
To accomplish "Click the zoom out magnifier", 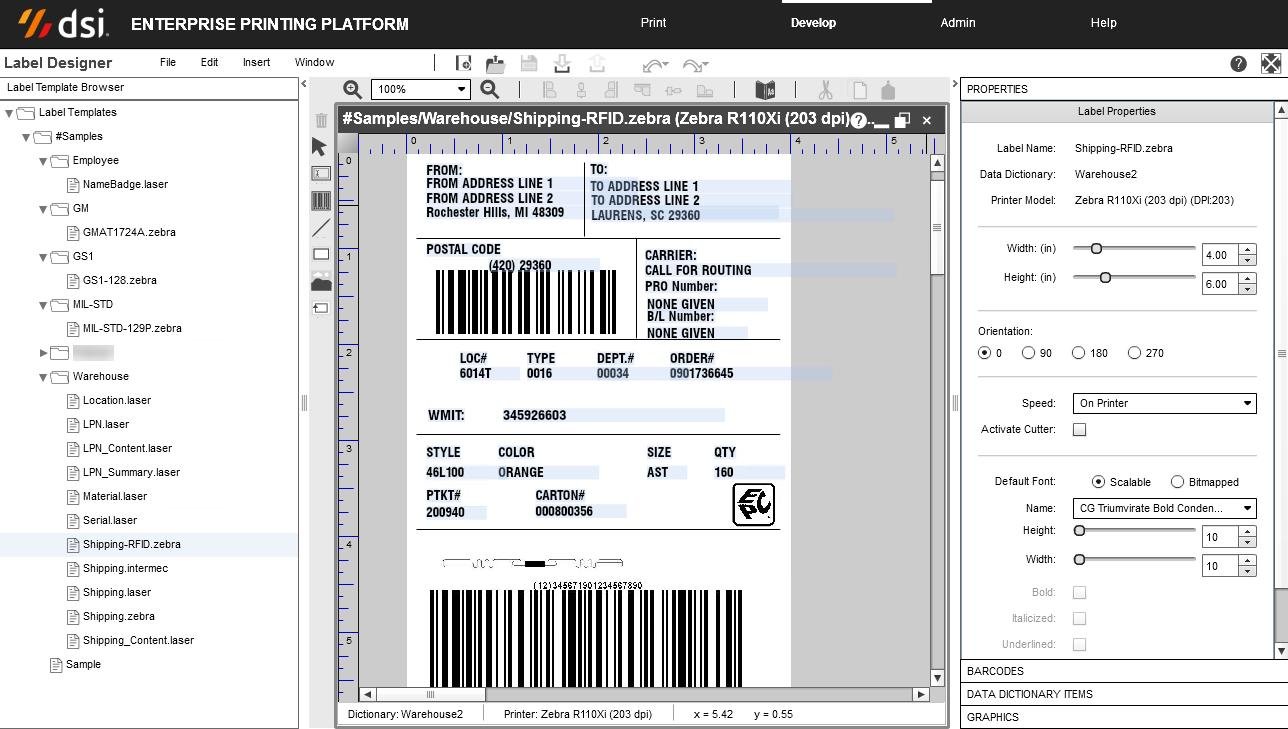I will click(x=490, y=89).
